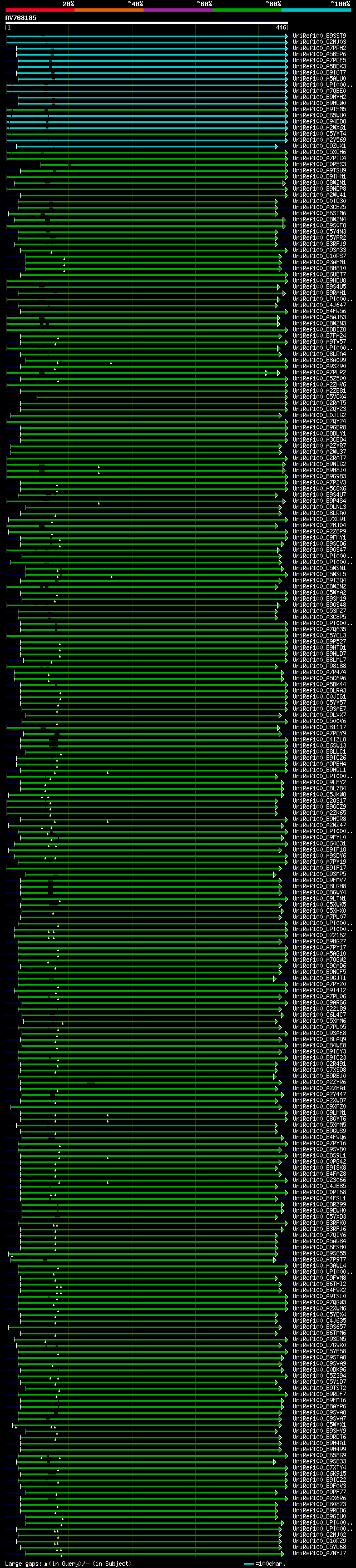This screenshot has width=356, height=1568.
Task: Click the green 60–80% identity legend segment
Action: 247,10
